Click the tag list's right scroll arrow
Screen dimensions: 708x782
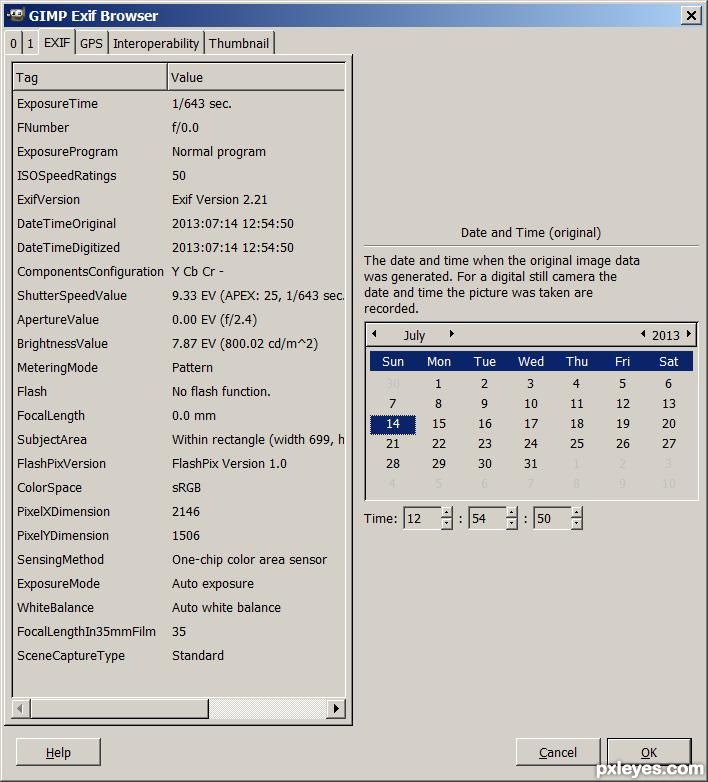pos(336,709)
